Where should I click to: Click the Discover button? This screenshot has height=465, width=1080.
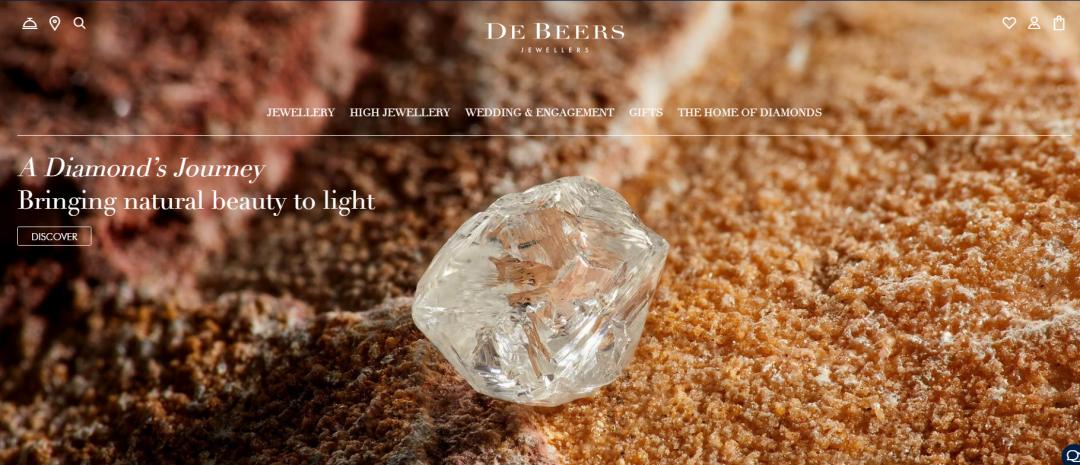[54, 236]
